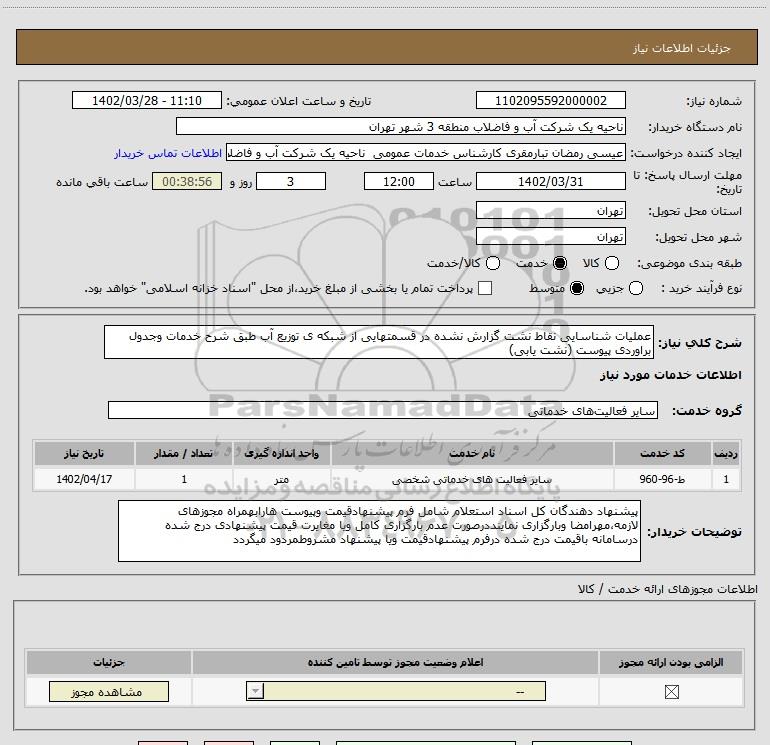
Task: Click buyer notes text area
Action: pyautogui.click(x=379, y=531)
